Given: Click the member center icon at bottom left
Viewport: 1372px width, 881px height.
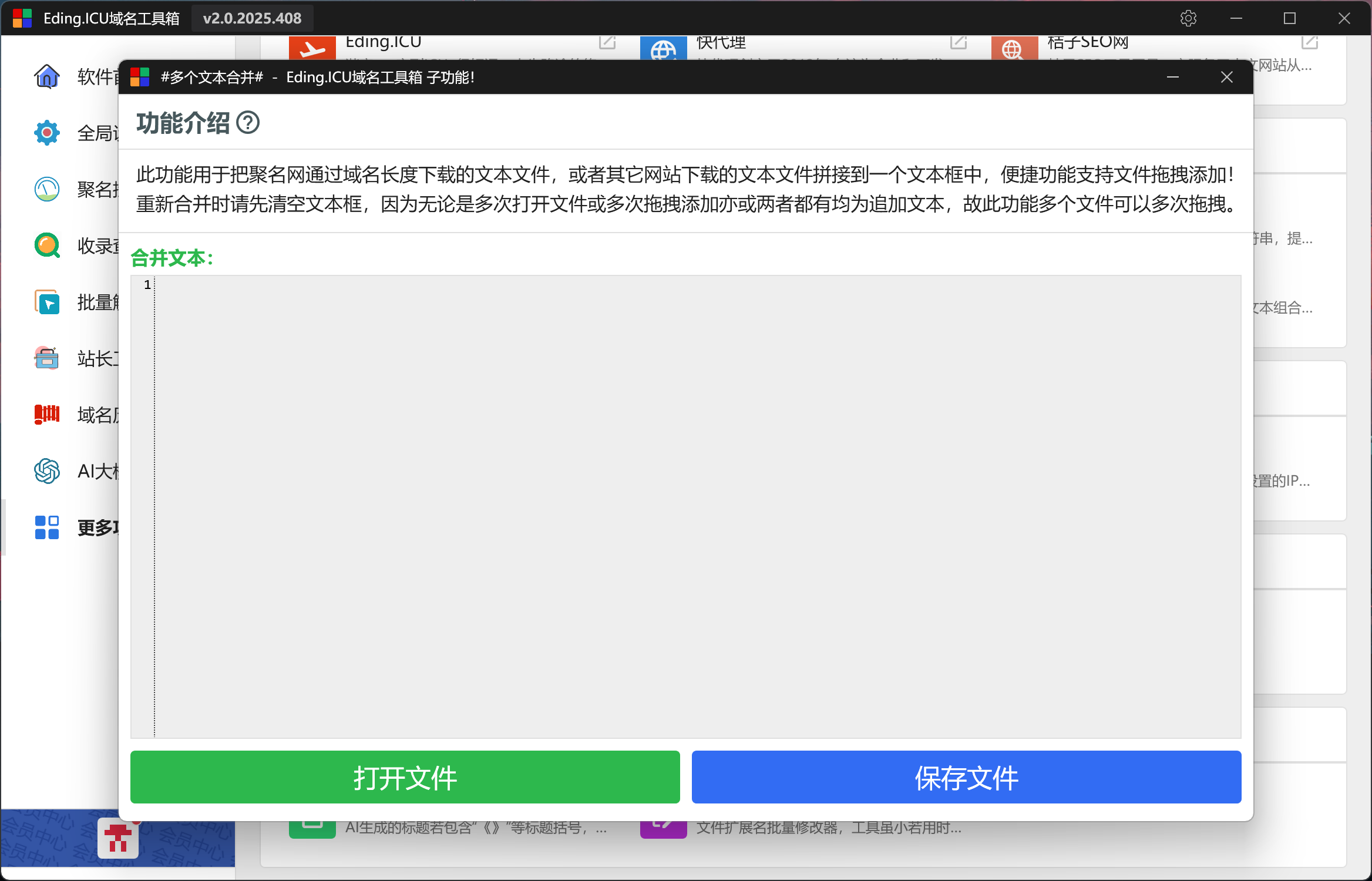Looking at the screenshot, I should [118, 838].
